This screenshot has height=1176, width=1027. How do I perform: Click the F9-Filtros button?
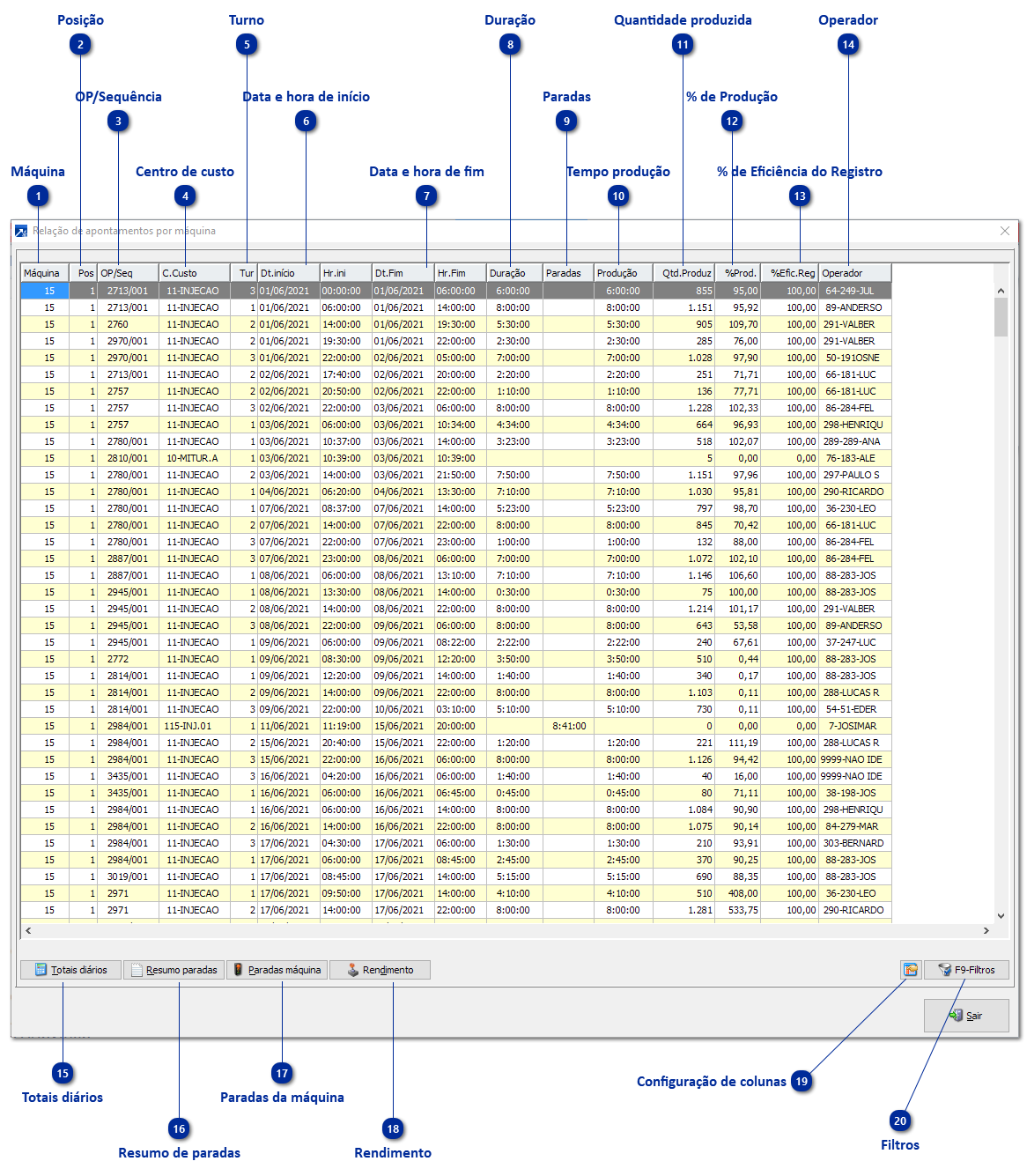click(966, 970)
